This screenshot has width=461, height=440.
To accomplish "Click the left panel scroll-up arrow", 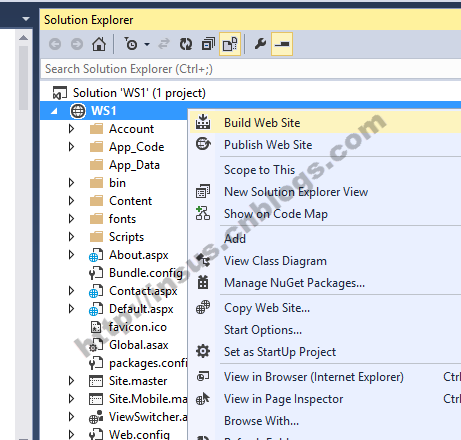I will [23, 38].
